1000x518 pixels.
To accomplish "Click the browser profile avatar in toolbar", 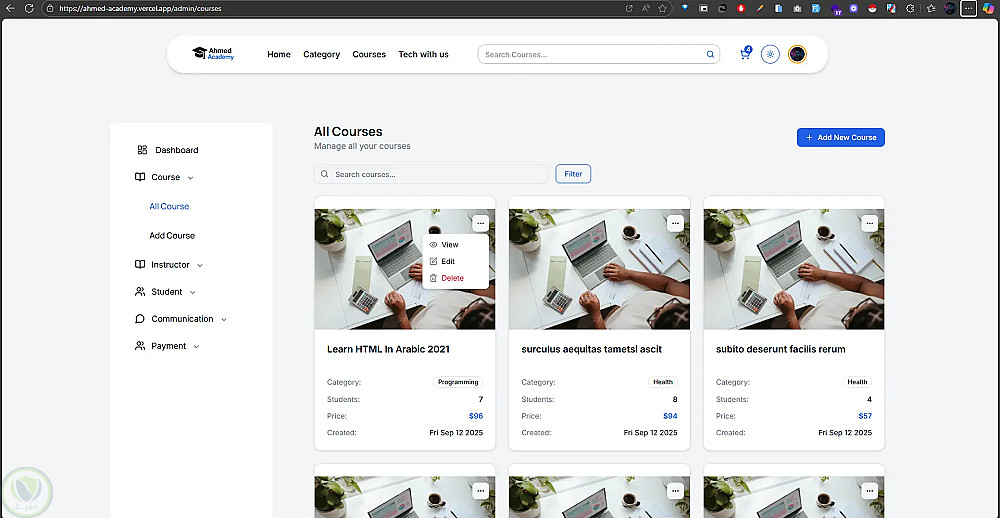I will click(950, 9).
